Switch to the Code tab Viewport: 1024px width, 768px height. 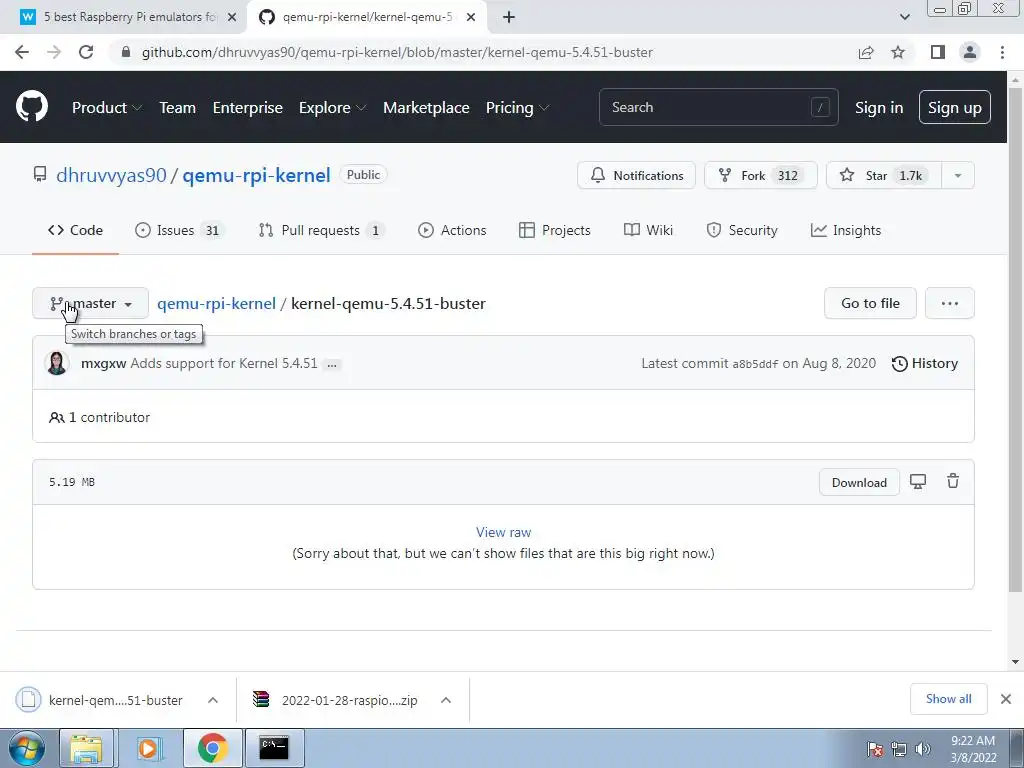pos(75,230)
